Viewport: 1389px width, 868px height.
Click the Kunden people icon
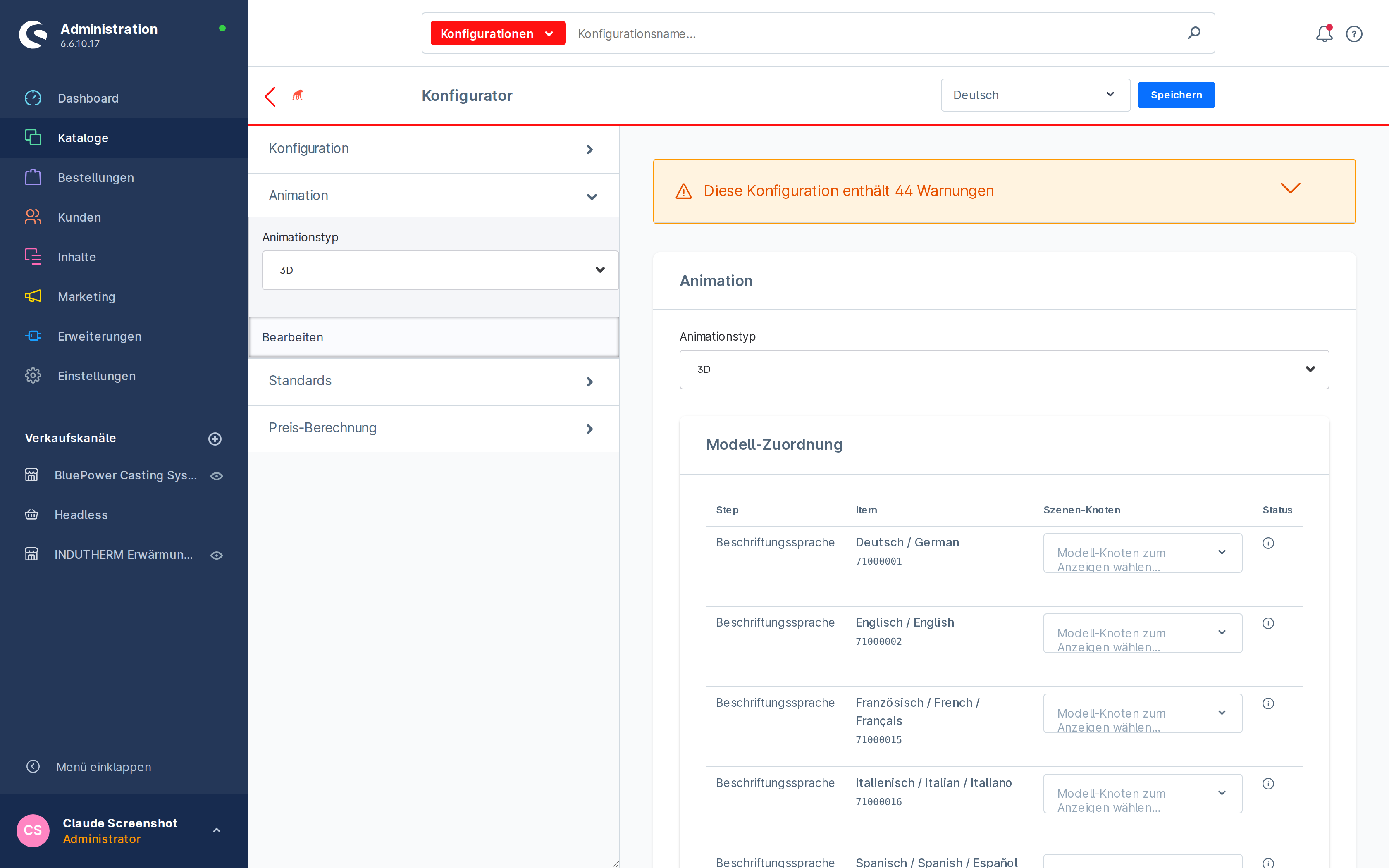(x=33, y=217)
